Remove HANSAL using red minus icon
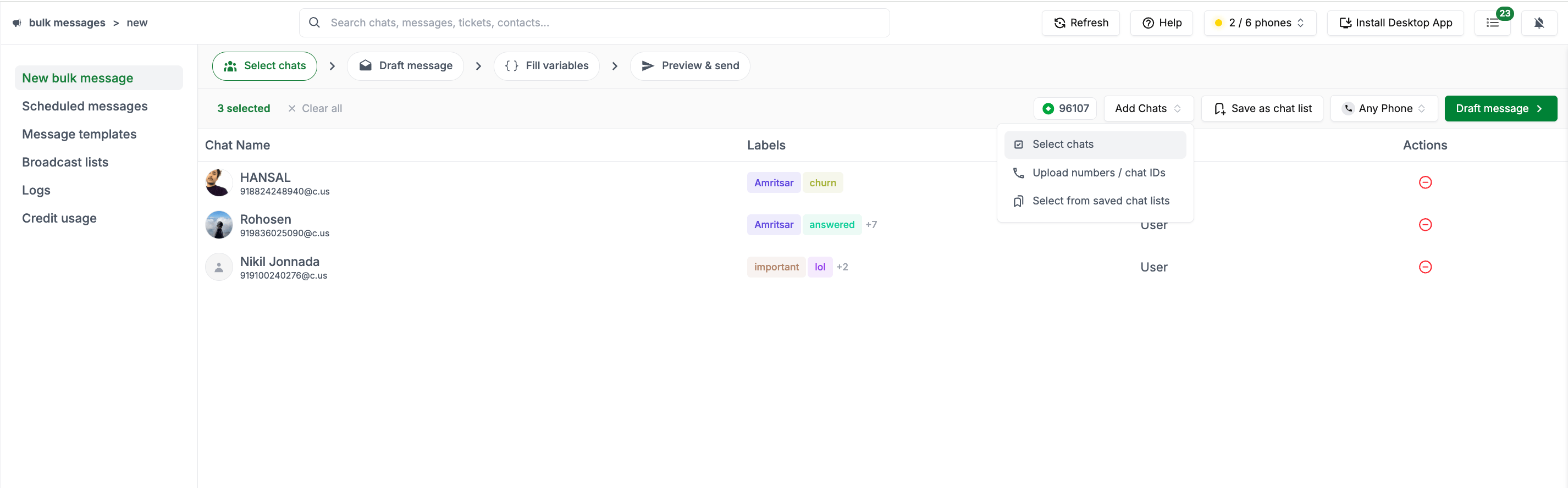This screenshot has width=1568, height=488. [x=1425, y=182]
